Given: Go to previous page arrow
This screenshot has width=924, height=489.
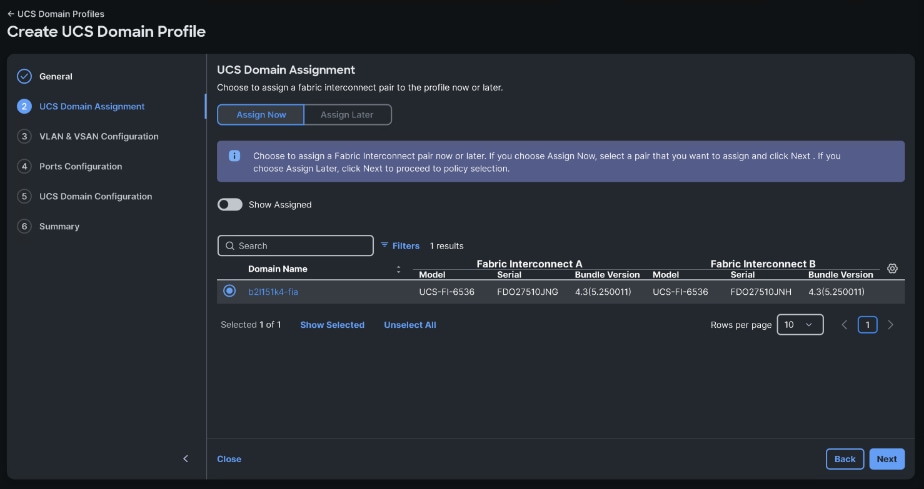Looking at the screenshot, I should point(844,325).
